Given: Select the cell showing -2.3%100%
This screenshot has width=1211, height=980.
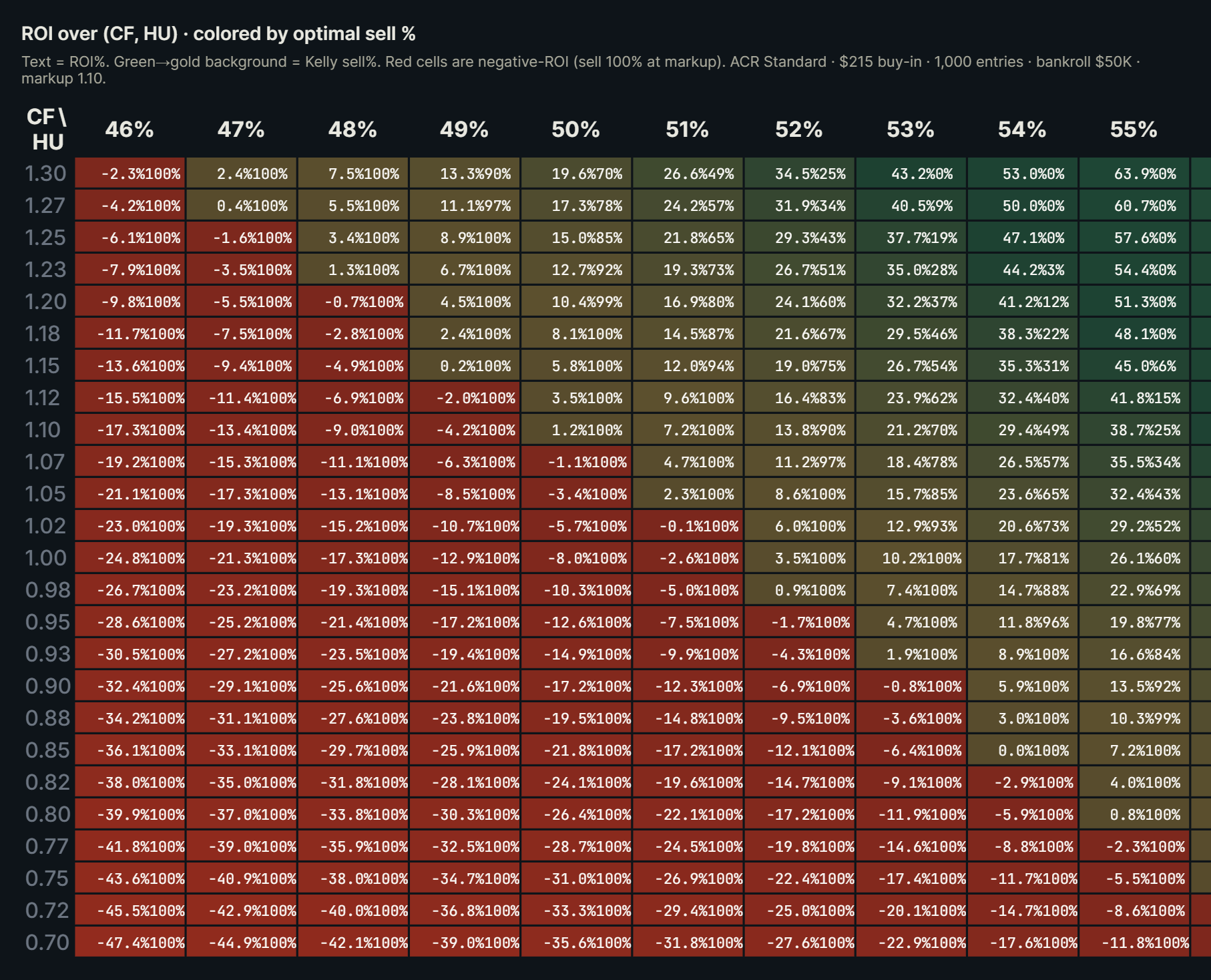Looking at the screenshot, I should point(130,174).
